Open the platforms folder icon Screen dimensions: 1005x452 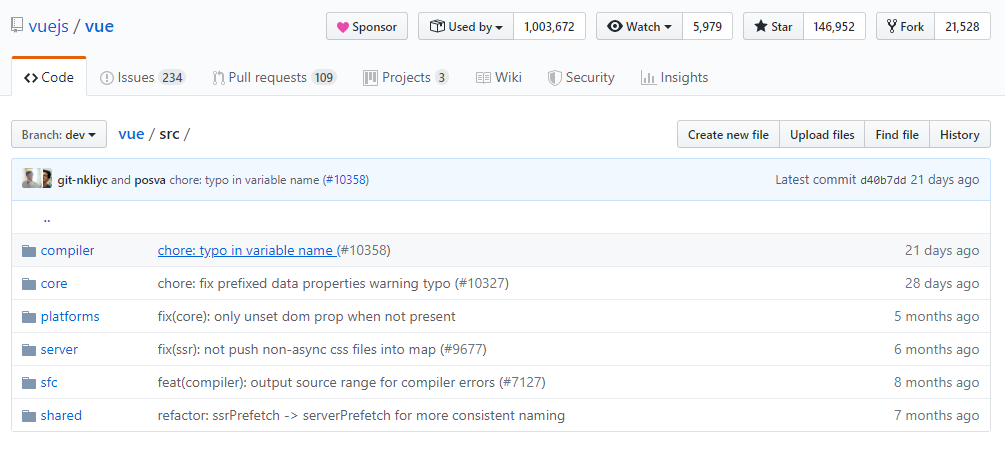pyautogui.click(x=29, y=317)
